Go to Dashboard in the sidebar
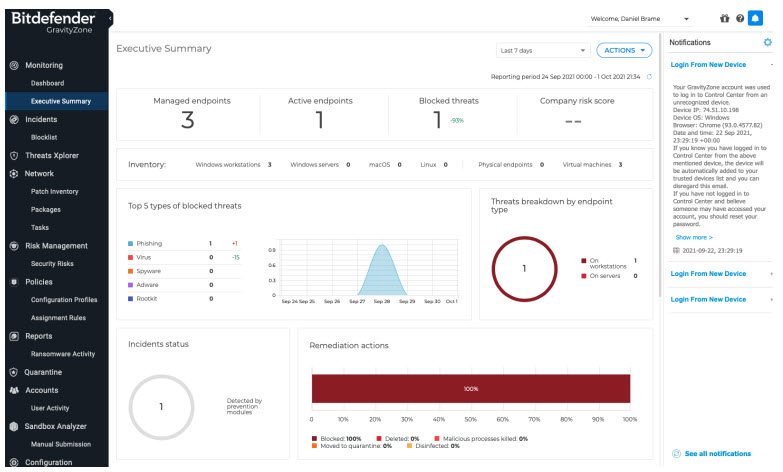The height and width of the screenshot is (472, 783). (x=47, y=83)
